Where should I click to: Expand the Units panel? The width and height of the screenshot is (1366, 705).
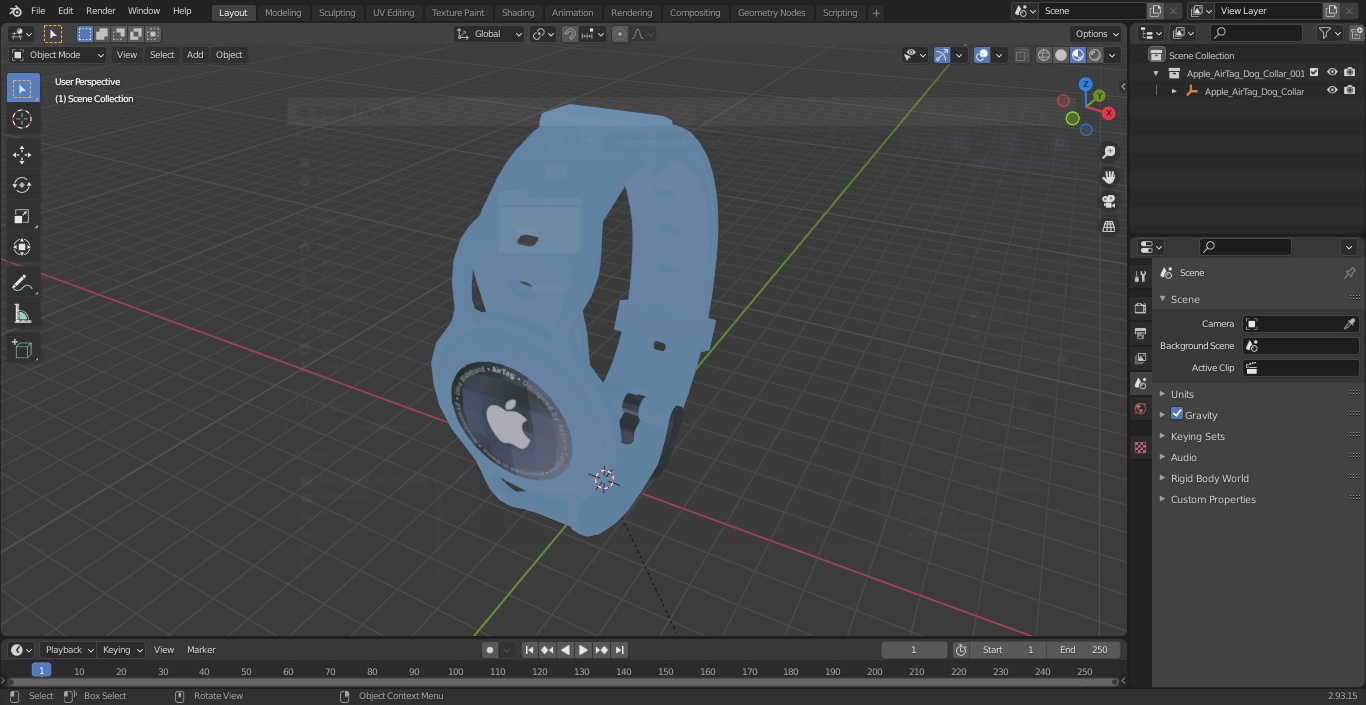point(1182,394)
